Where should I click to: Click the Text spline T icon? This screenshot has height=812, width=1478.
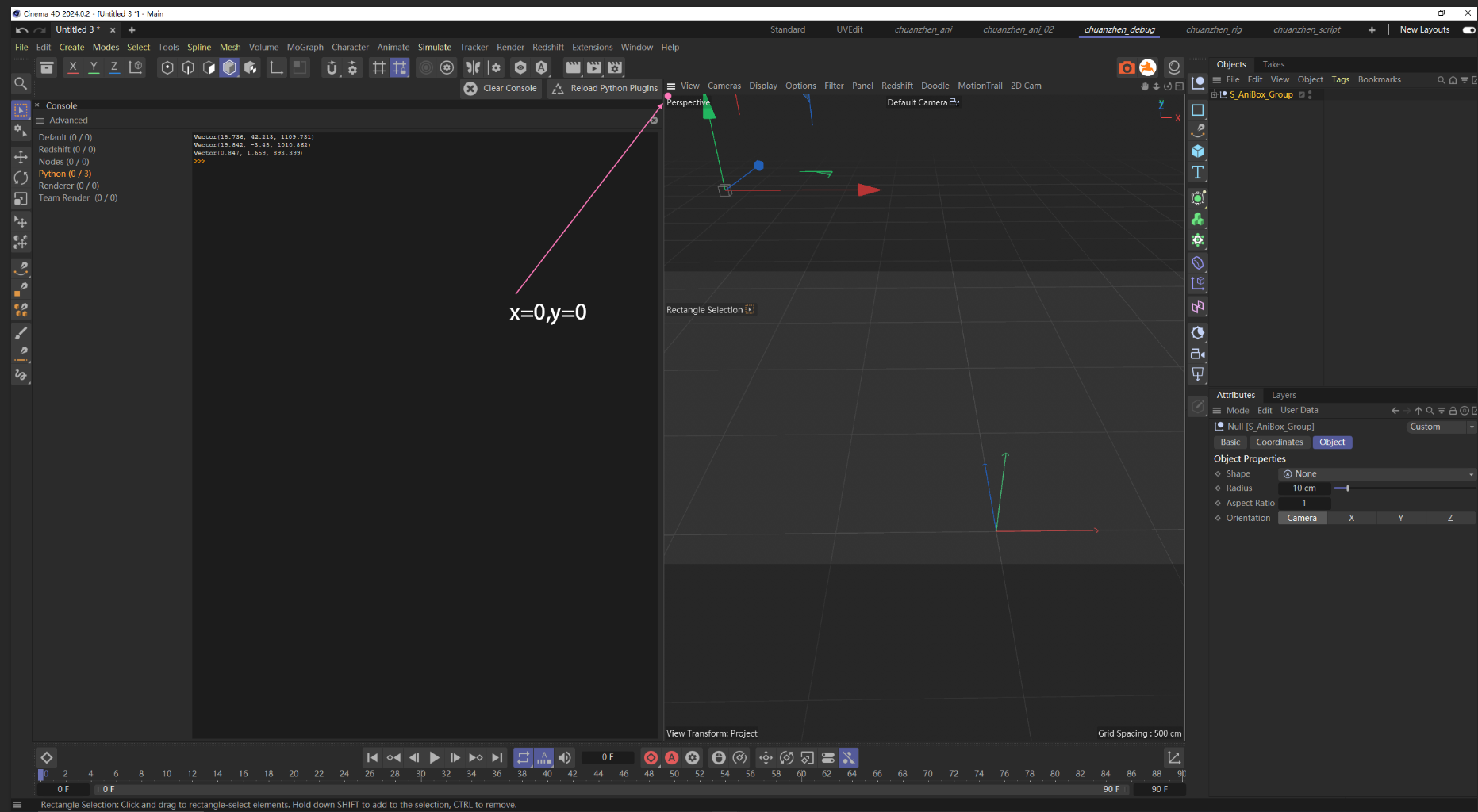[1198, 172]
